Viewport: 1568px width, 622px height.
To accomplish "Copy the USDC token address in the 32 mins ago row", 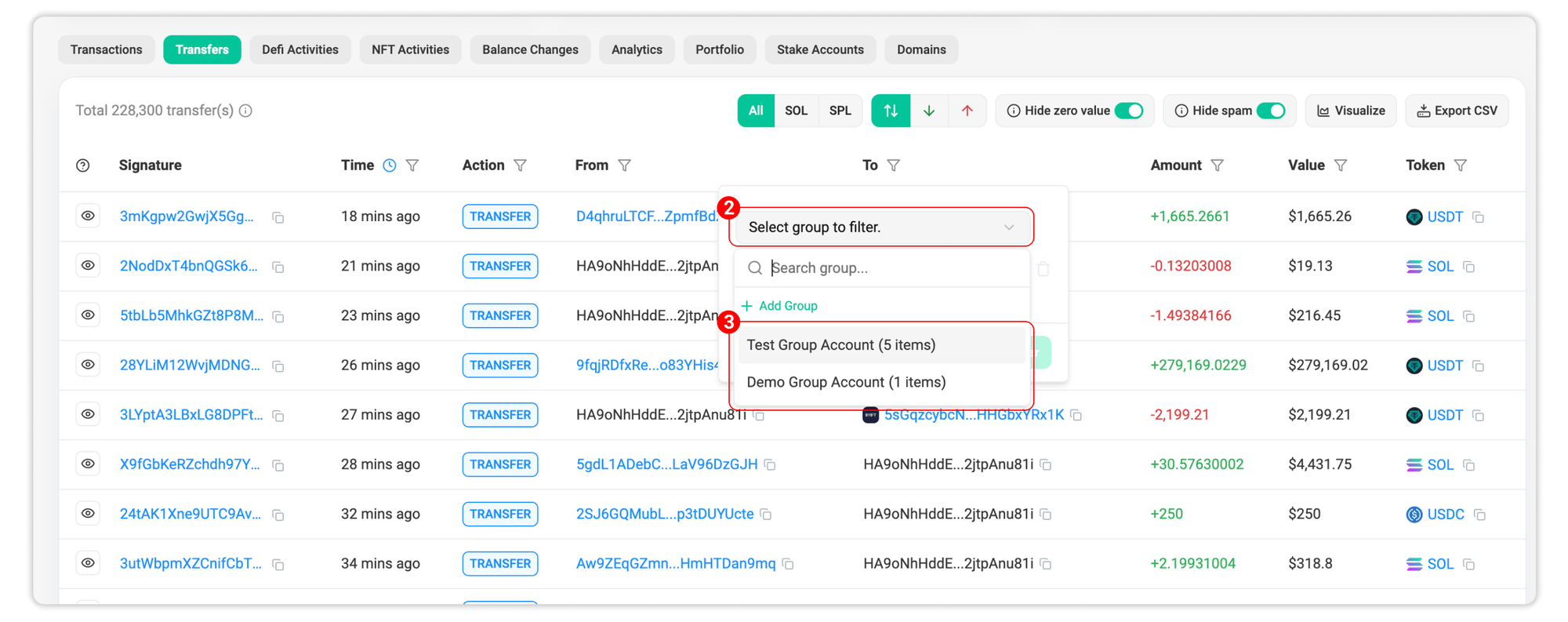I will point(1479,515).
